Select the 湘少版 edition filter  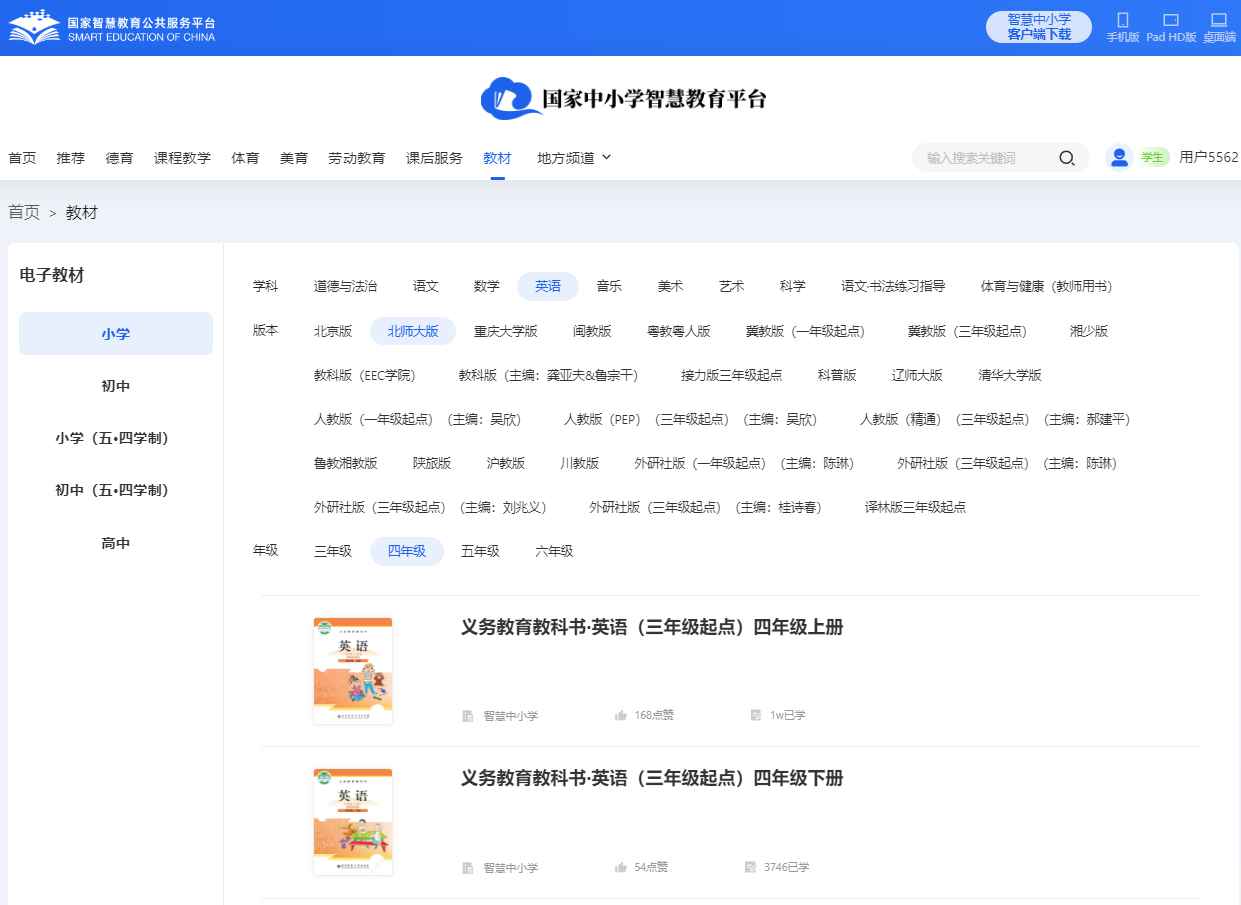(x=1089, y=331)
